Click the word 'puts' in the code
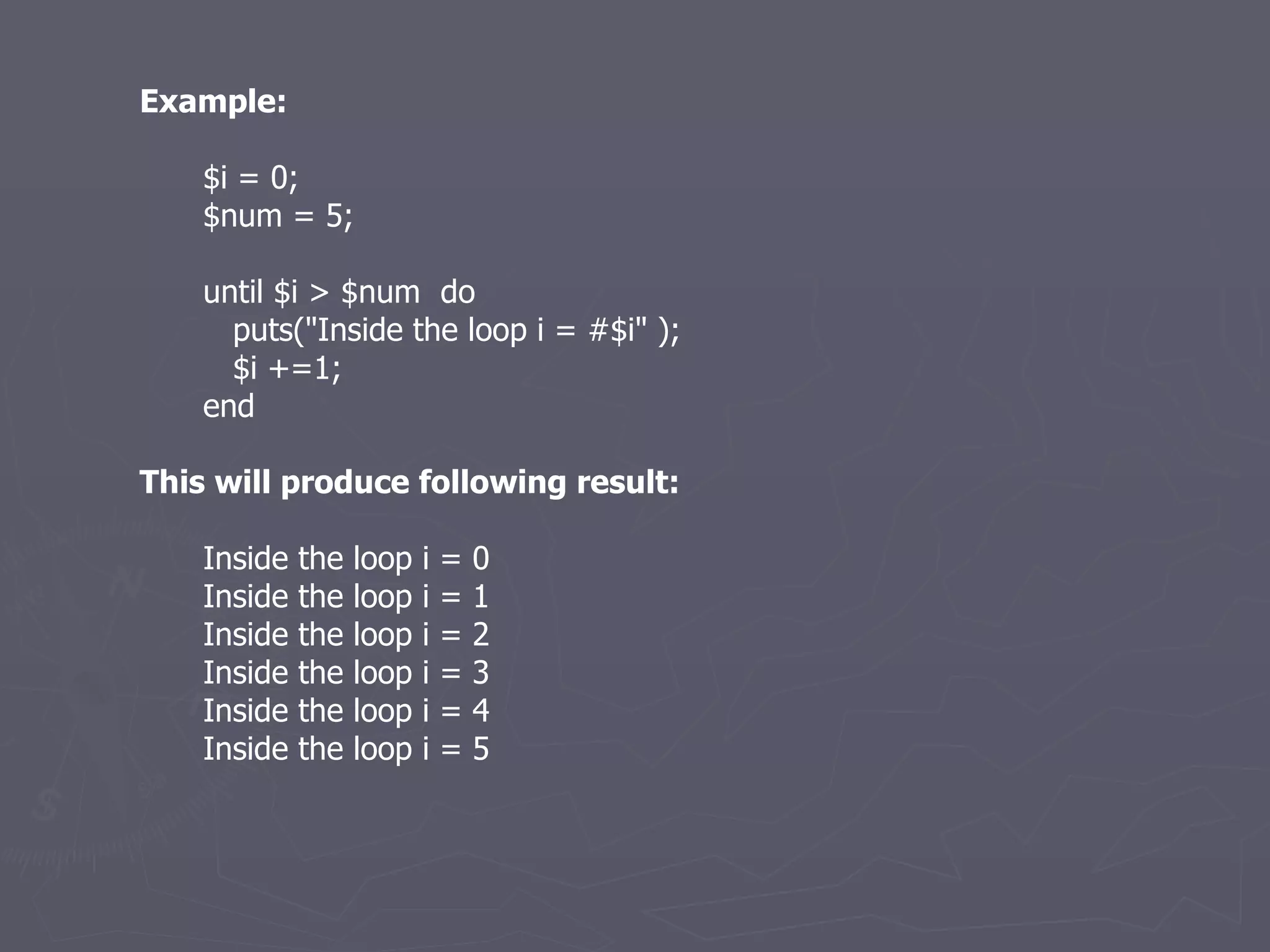Screen dimensions: 1270x952 pyautogui.click(x=262, y=332)
